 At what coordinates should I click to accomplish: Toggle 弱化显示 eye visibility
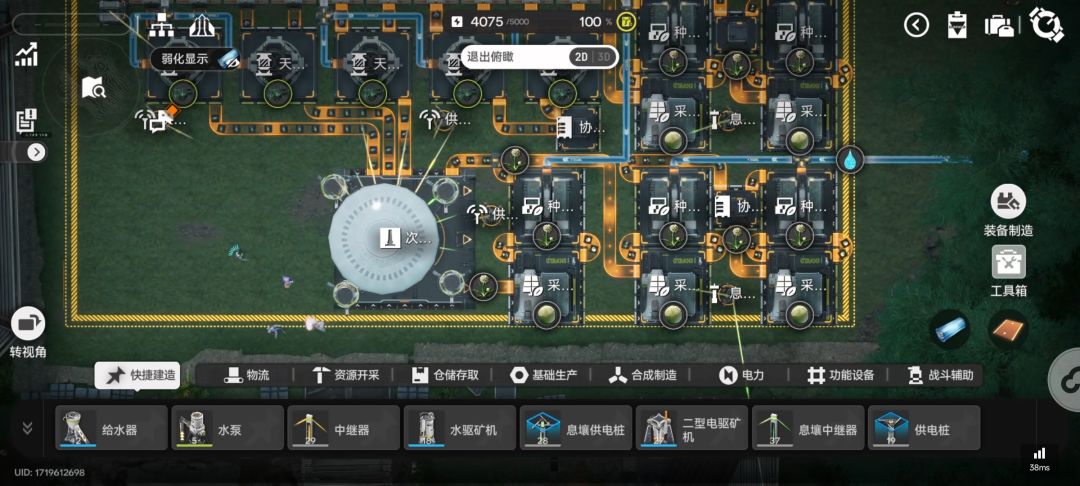[x=229, y=59]
